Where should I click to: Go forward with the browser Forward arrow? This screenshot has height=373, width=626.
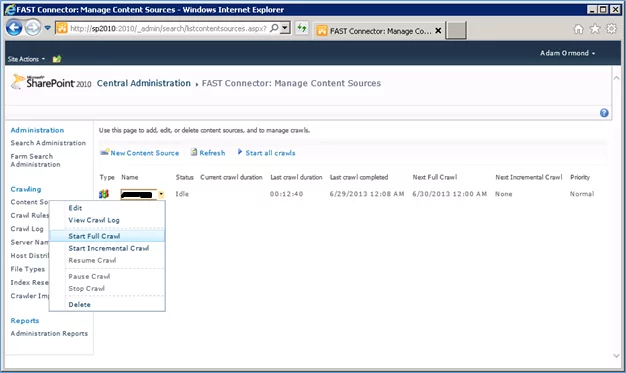33,28
